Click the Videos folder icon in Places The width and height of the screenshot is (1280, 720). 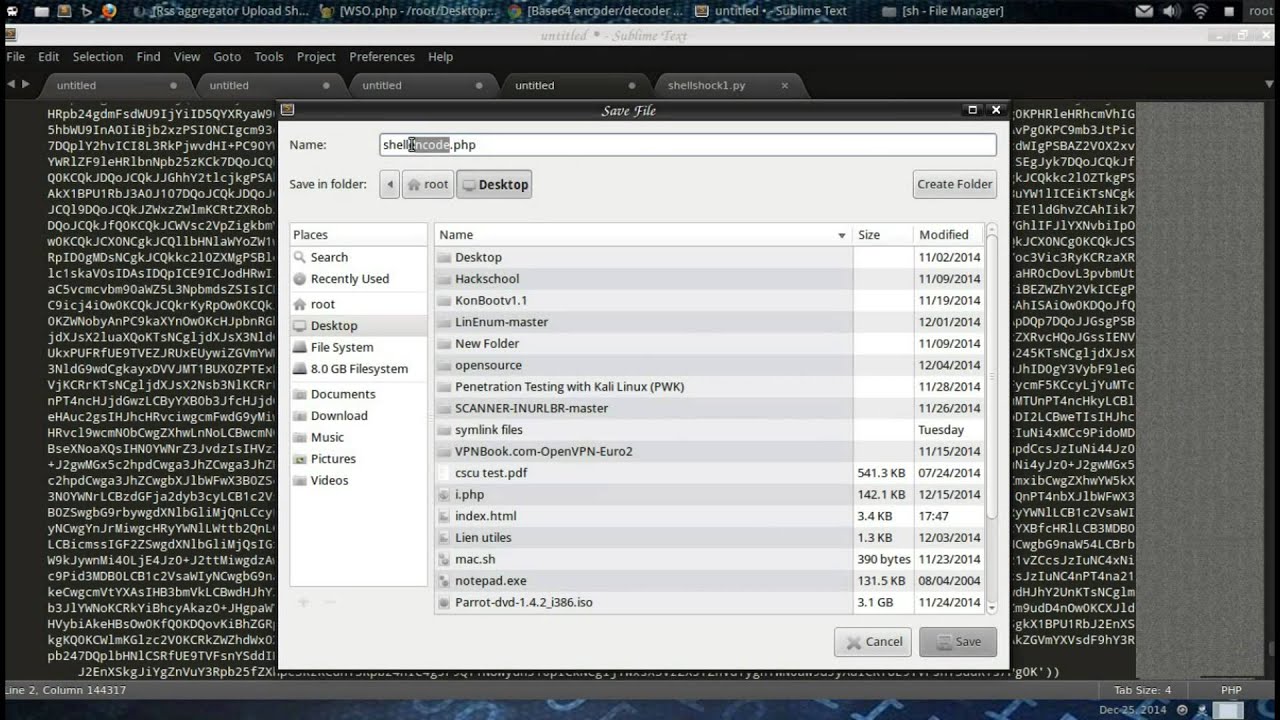(299, 480)
